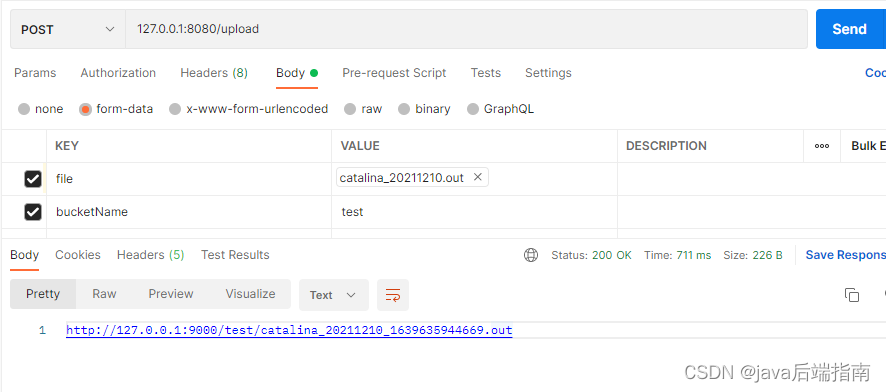Switch to the Headers (8) request tab

click(214, 73)
